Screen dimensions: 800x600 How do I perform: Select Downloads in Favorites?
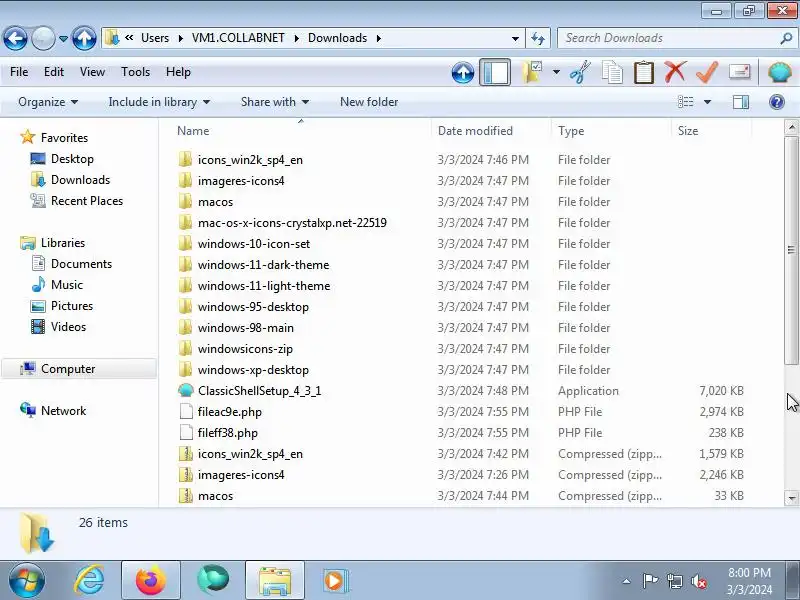[x=80, y=180]
